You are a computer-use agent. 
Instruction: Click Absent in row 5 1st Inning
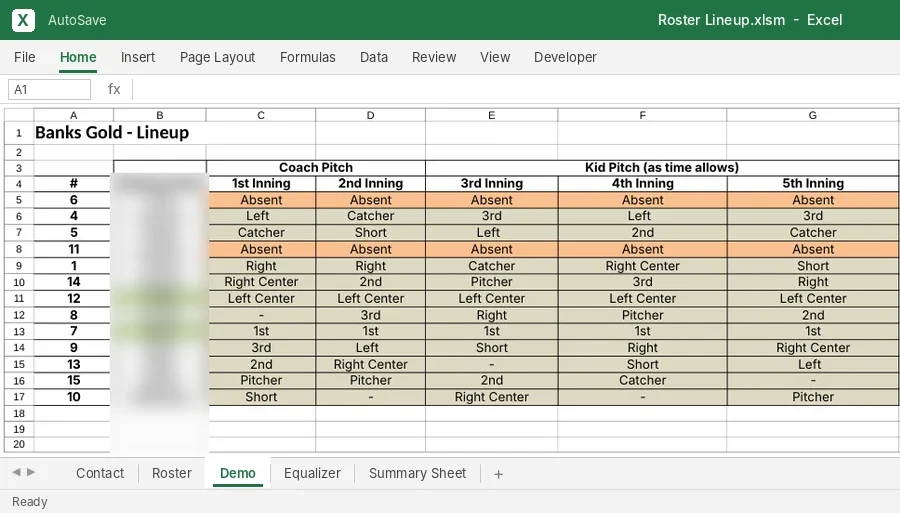pyautogui.click(x=261, y=200)
